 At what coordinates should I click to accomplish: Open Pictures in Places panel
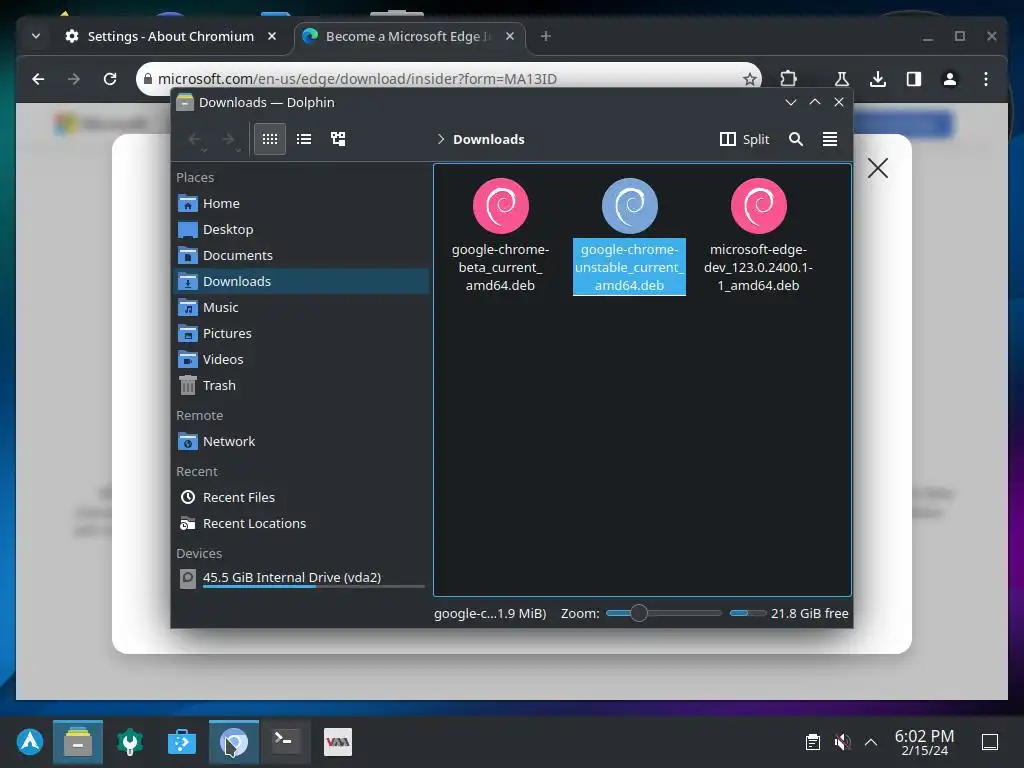[x=301, y=334]
